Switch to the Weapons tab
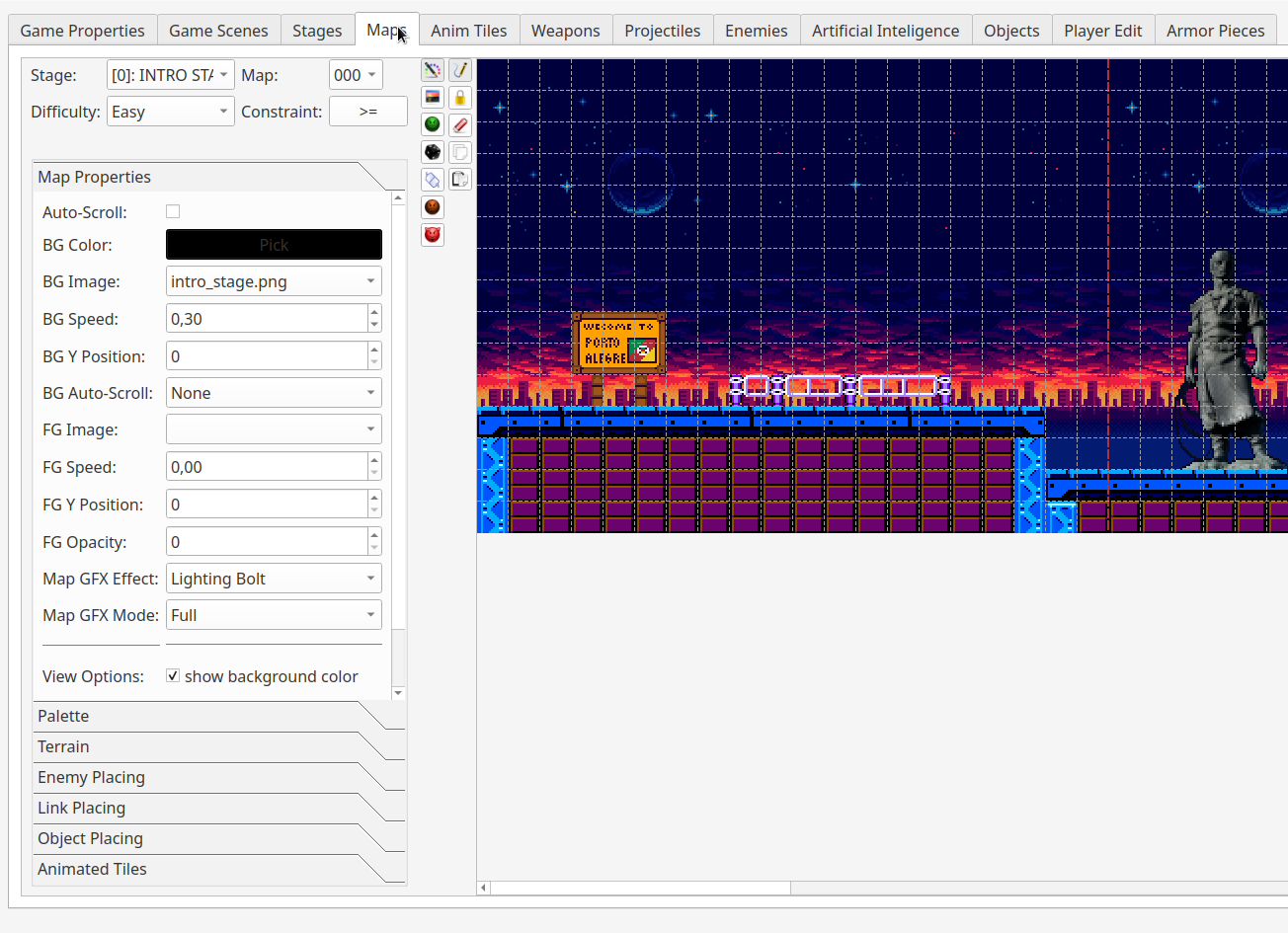 pos(565,31)
